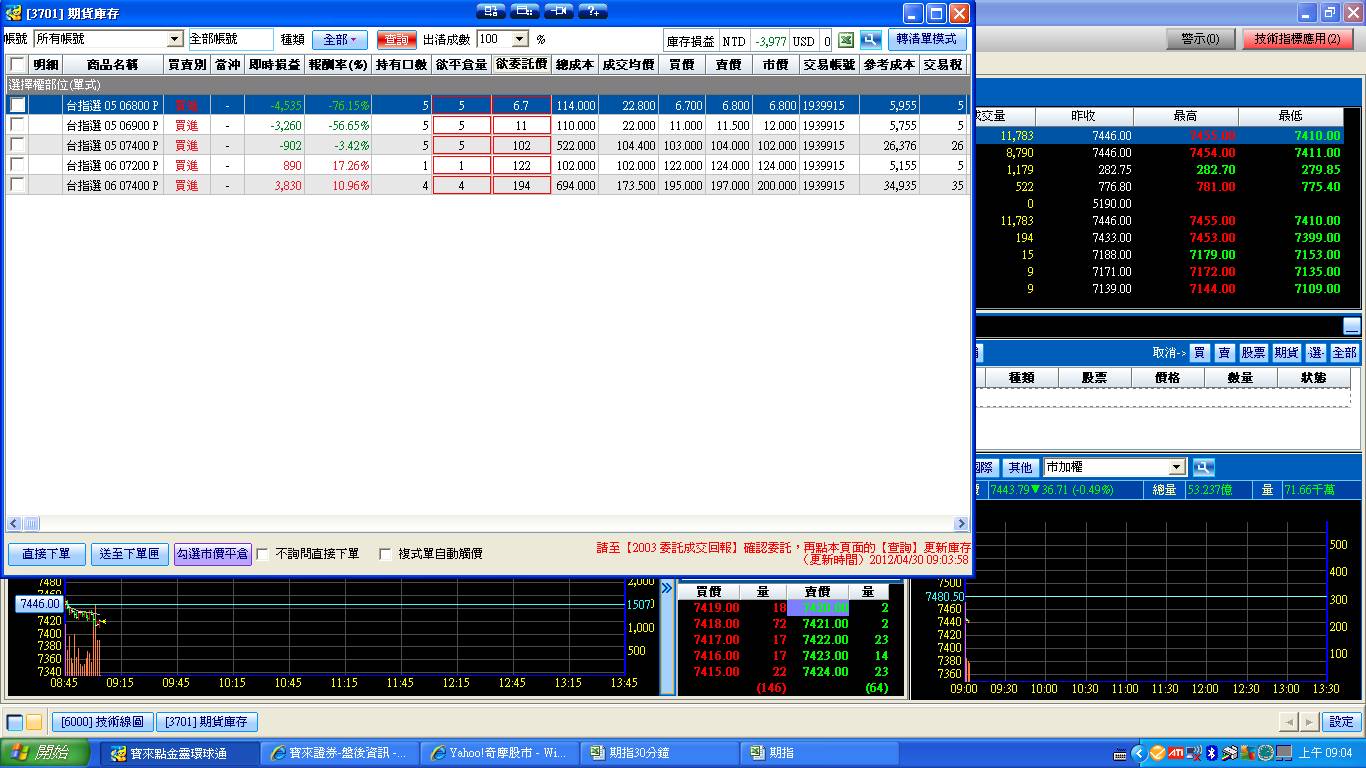Click the 其他 button beside index dropdown
Screen dimensions: 1366x768
1020,467
